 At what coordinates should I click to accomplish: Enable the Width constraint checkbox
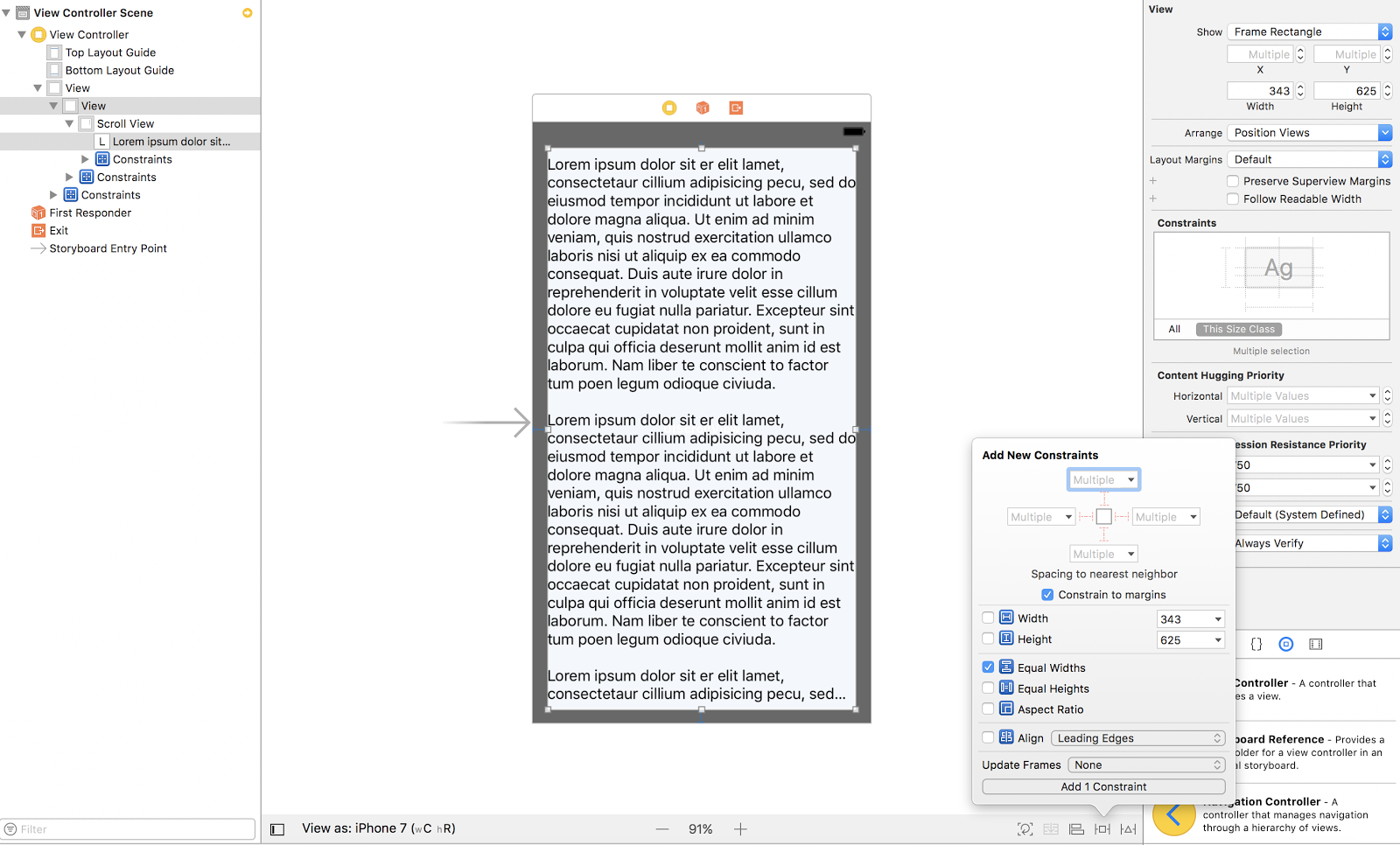(x=988, y=618)
